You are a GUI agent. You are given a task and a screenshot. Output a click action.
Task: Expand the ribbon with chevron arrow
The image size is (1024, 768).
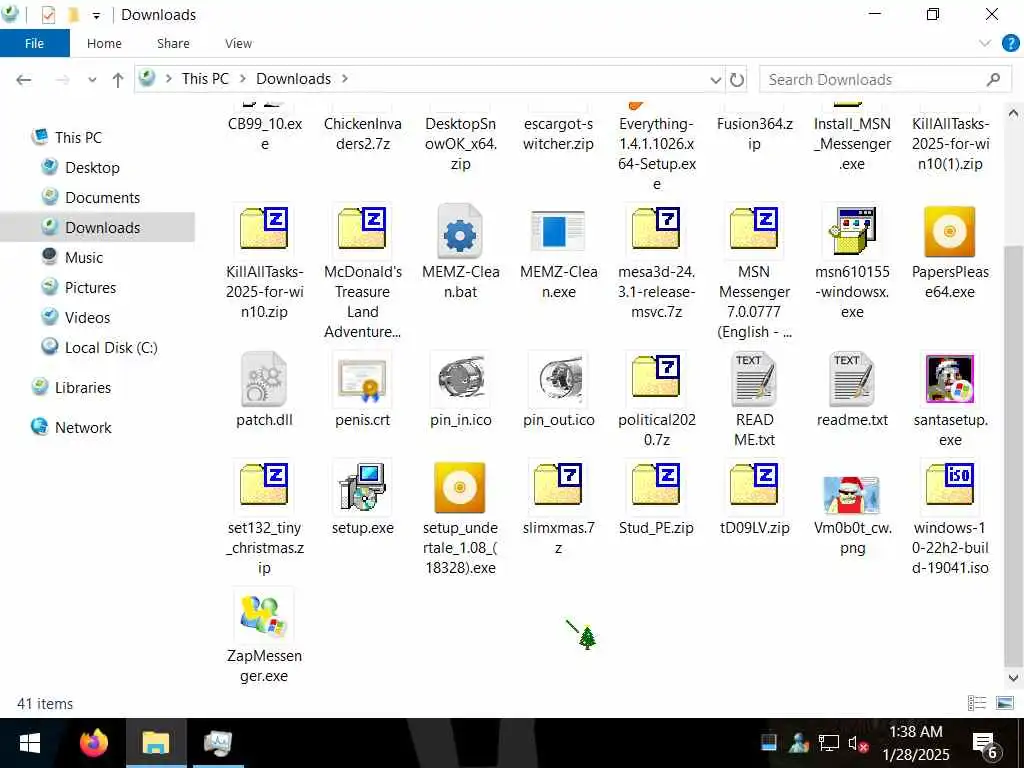pos(985,44)
